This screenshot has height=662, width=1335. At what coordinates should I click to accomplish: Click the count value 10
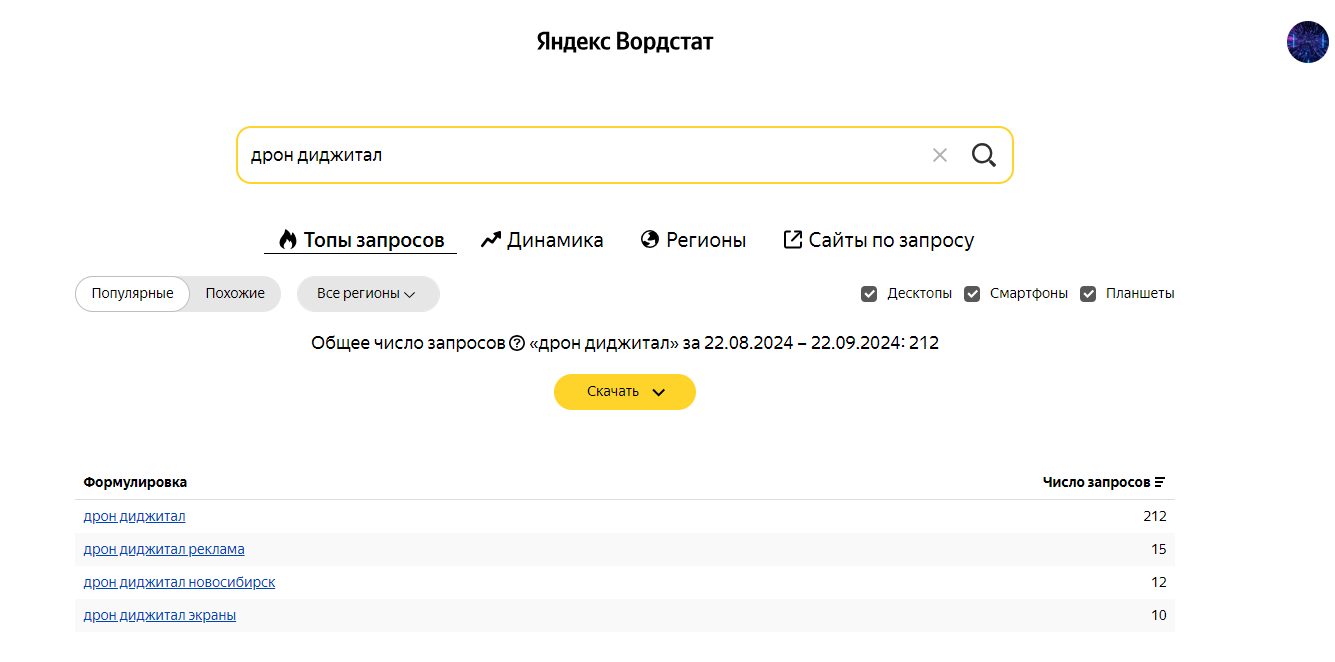coord(1158,615)
